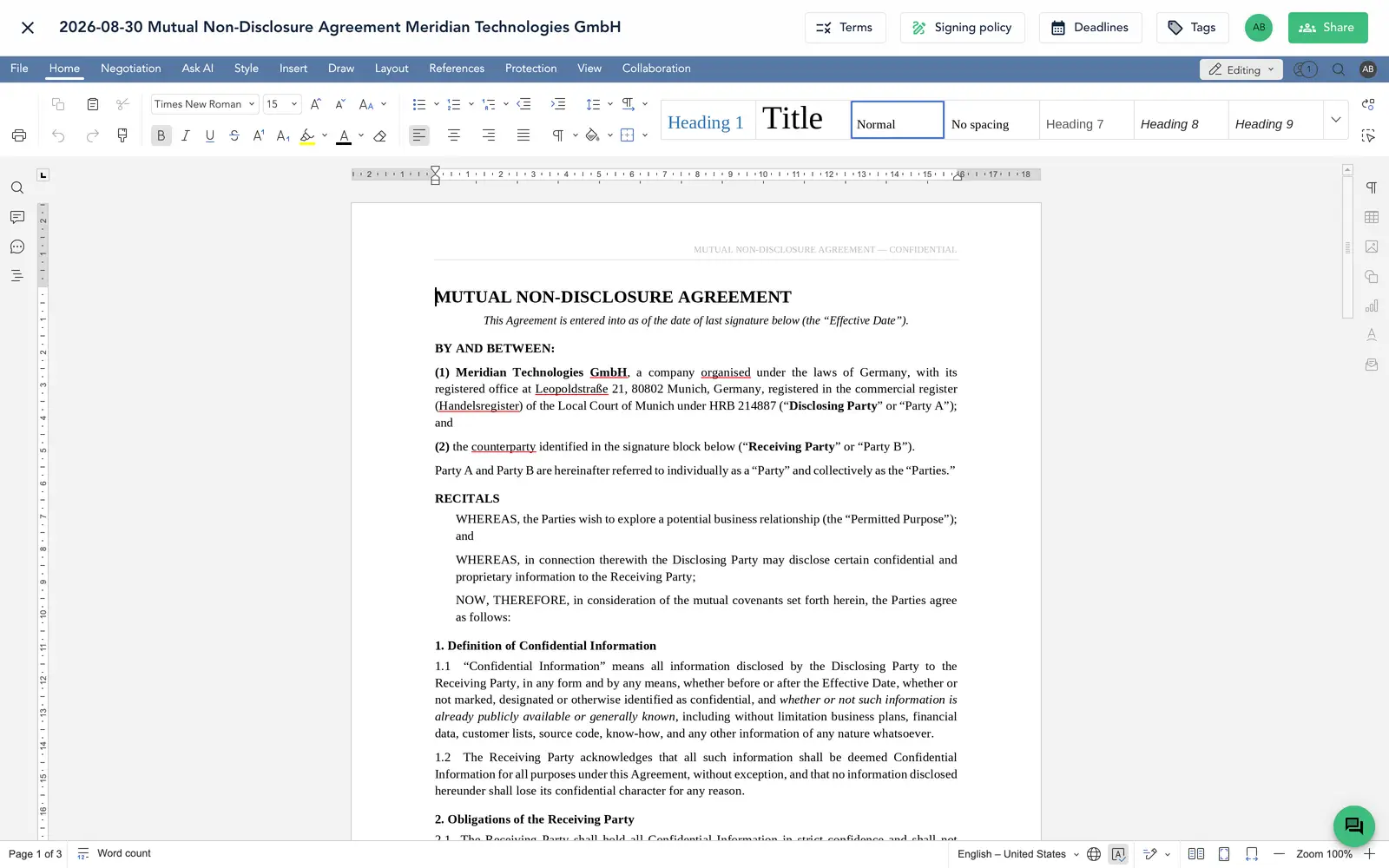
Task: Insert a numbered list
Action: click(x=454, y=104)
